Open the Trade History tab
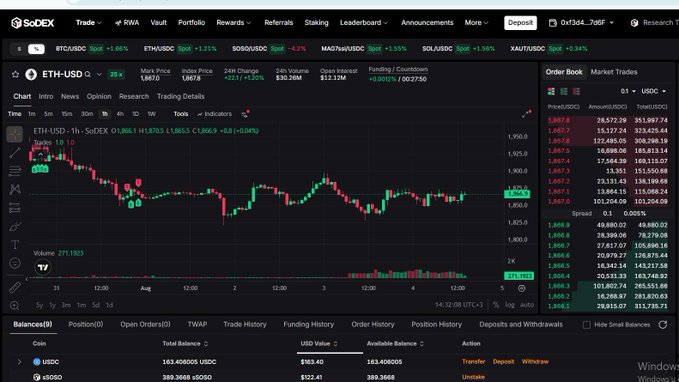This screenshot has width=679, height=382. pos(245,324)
